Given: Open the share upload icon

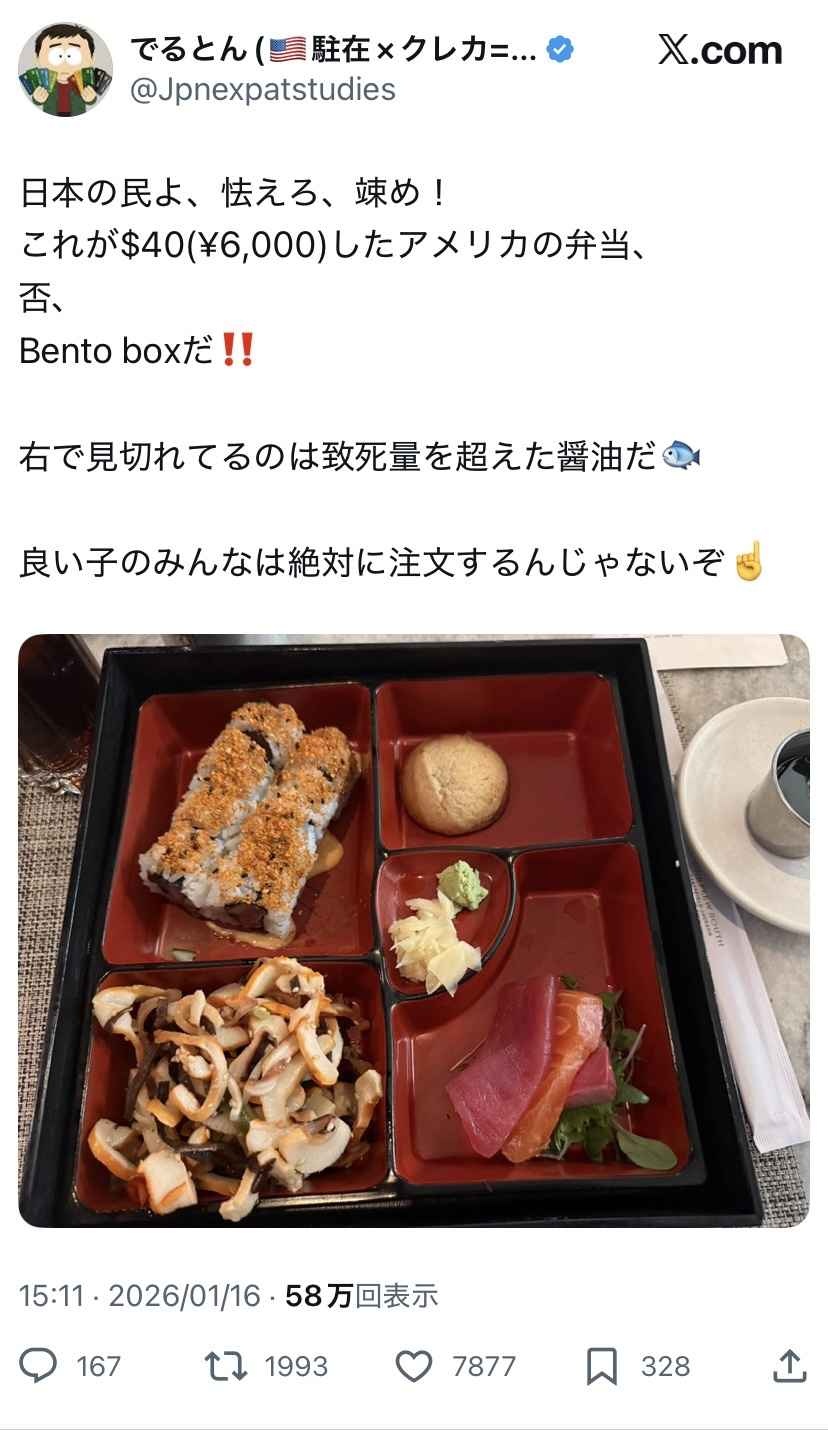Looking at the screenshot, I should click(789, 1366).
